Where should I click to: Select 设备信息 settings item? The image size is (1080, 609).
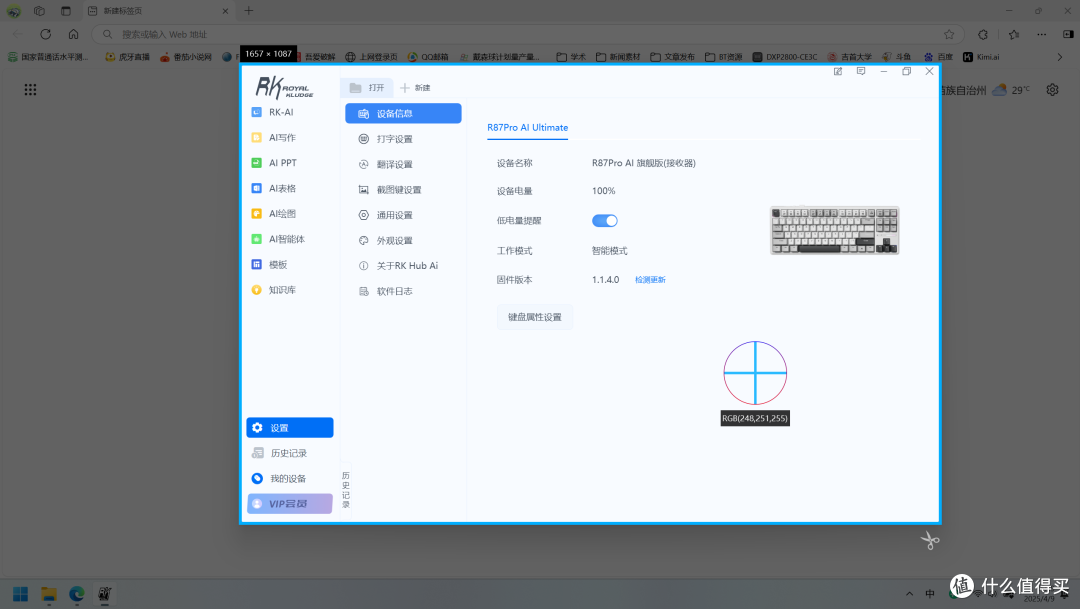click(x=403, y=114)
